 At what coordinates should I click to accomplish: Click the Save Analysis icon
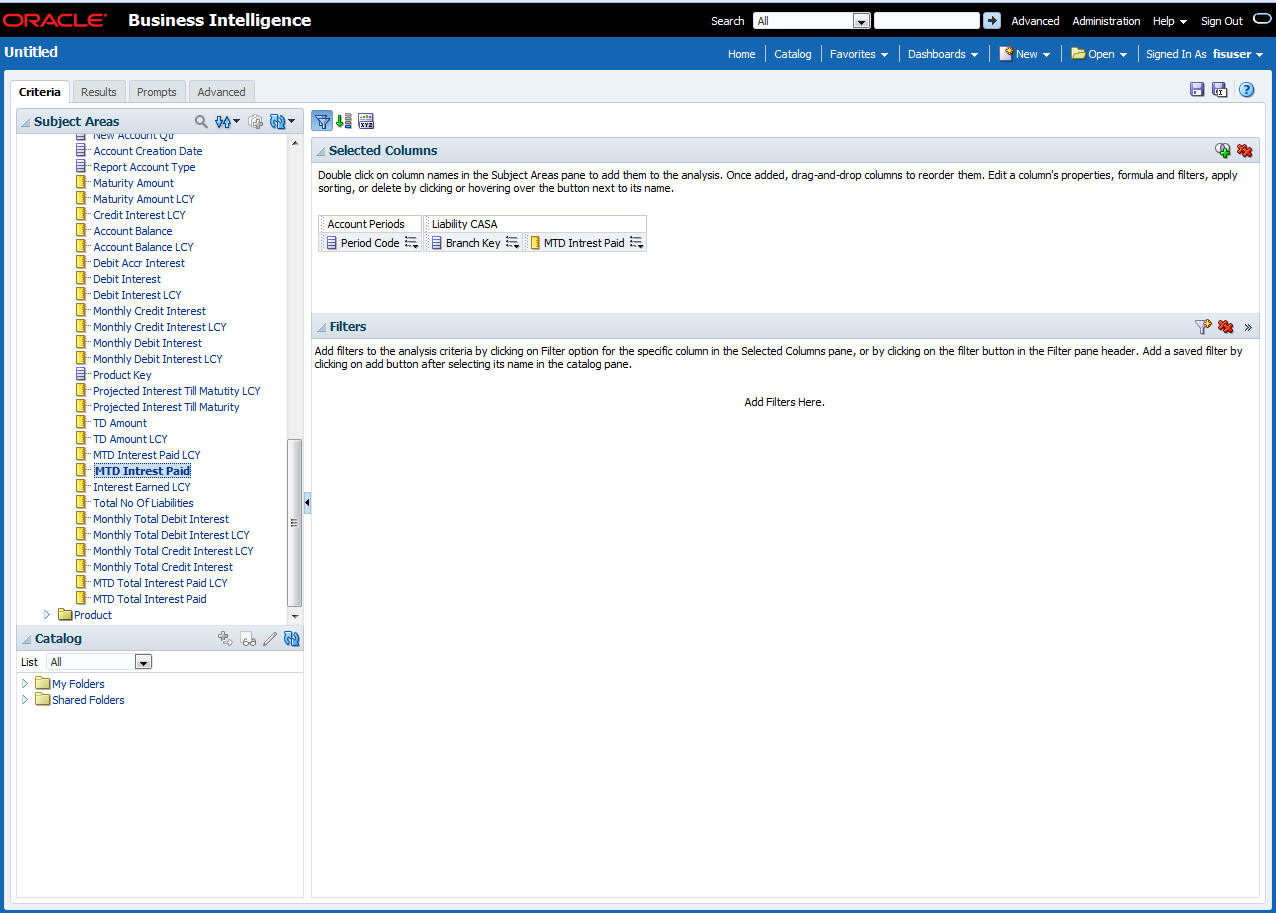click(x=1197, y=90)
